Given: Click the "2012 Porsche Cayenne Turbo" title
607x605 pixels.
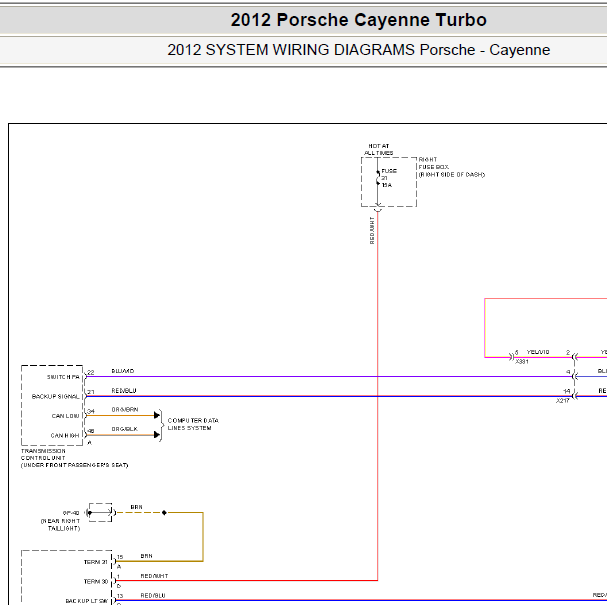Looking at the screenshot, I should 358,20.
